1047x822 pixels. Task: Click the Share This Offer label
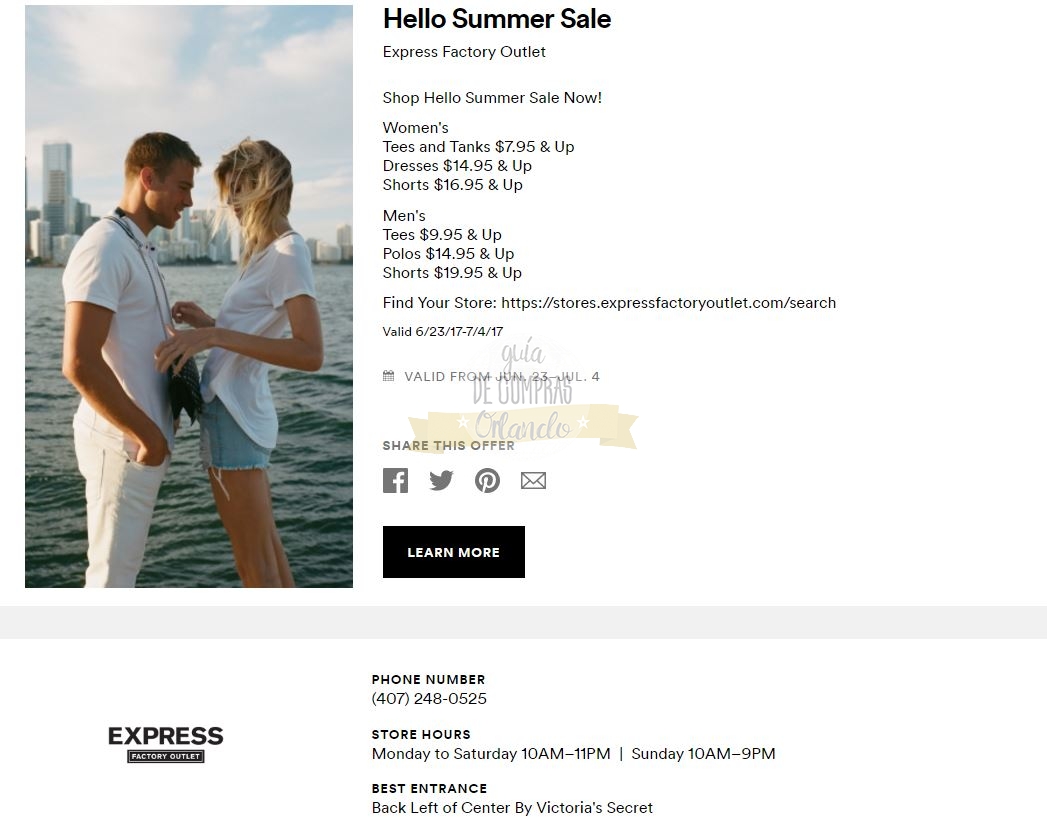tap(448, 445)
